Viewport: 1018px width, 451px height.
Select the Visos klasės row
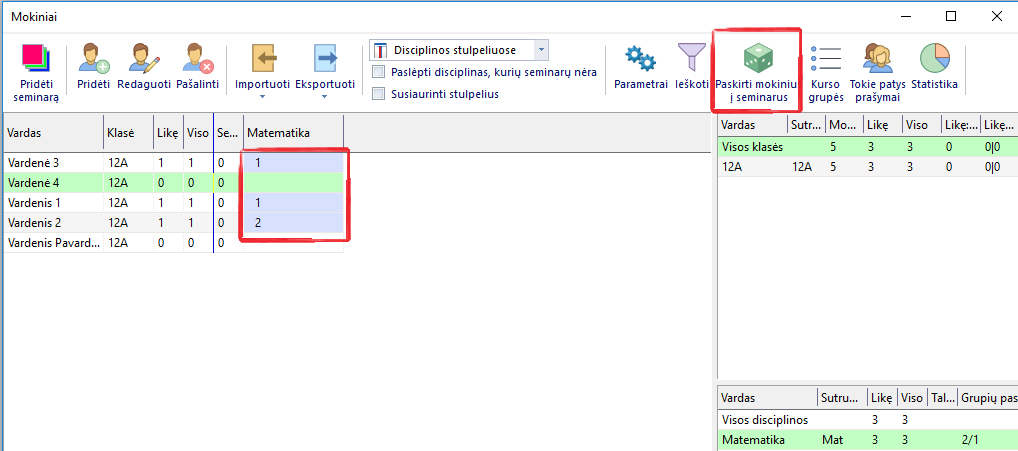(752, 147)
